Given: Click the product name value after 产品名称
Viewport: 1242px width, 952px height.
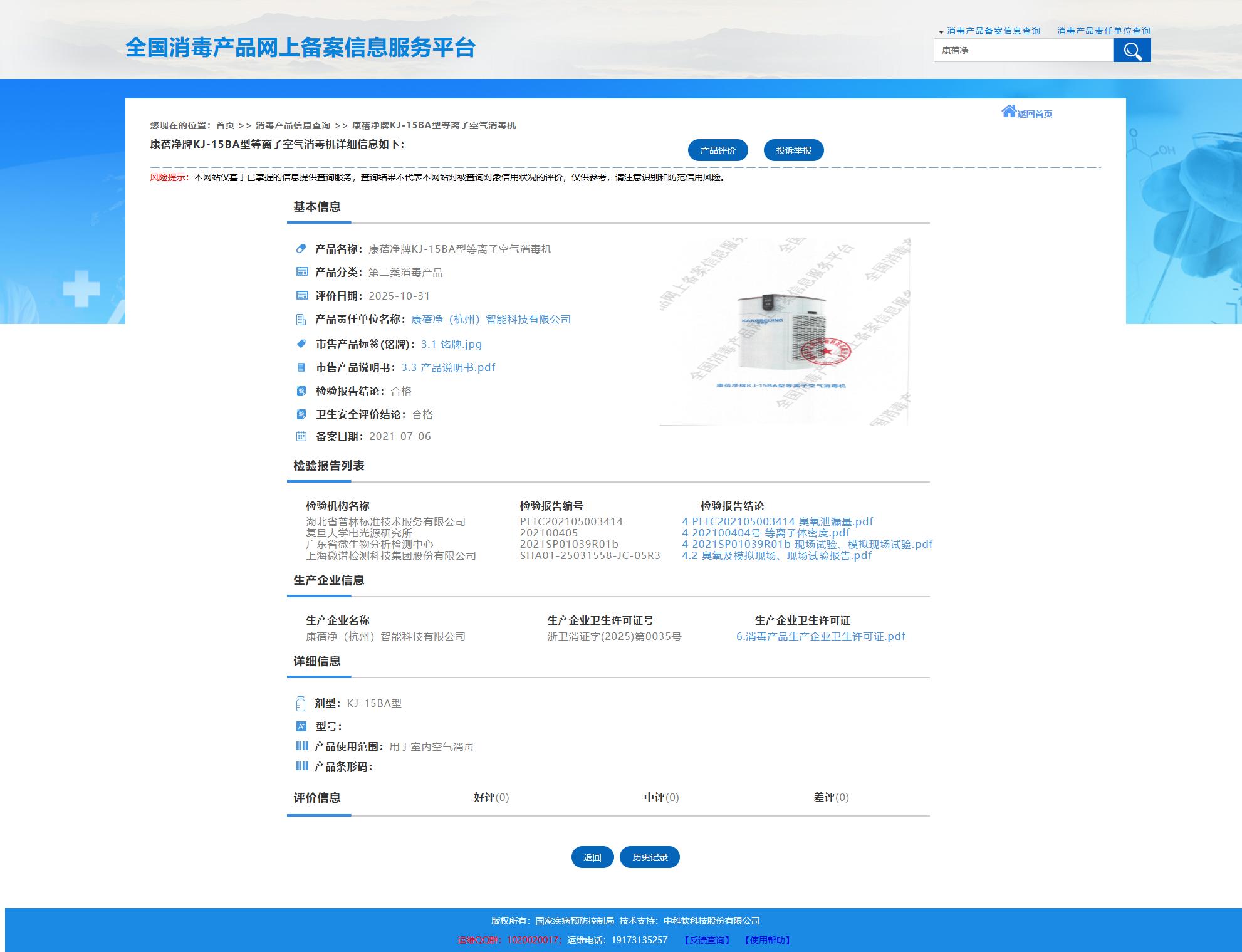Looking at the screenshot, I should [x=460, y=249].
